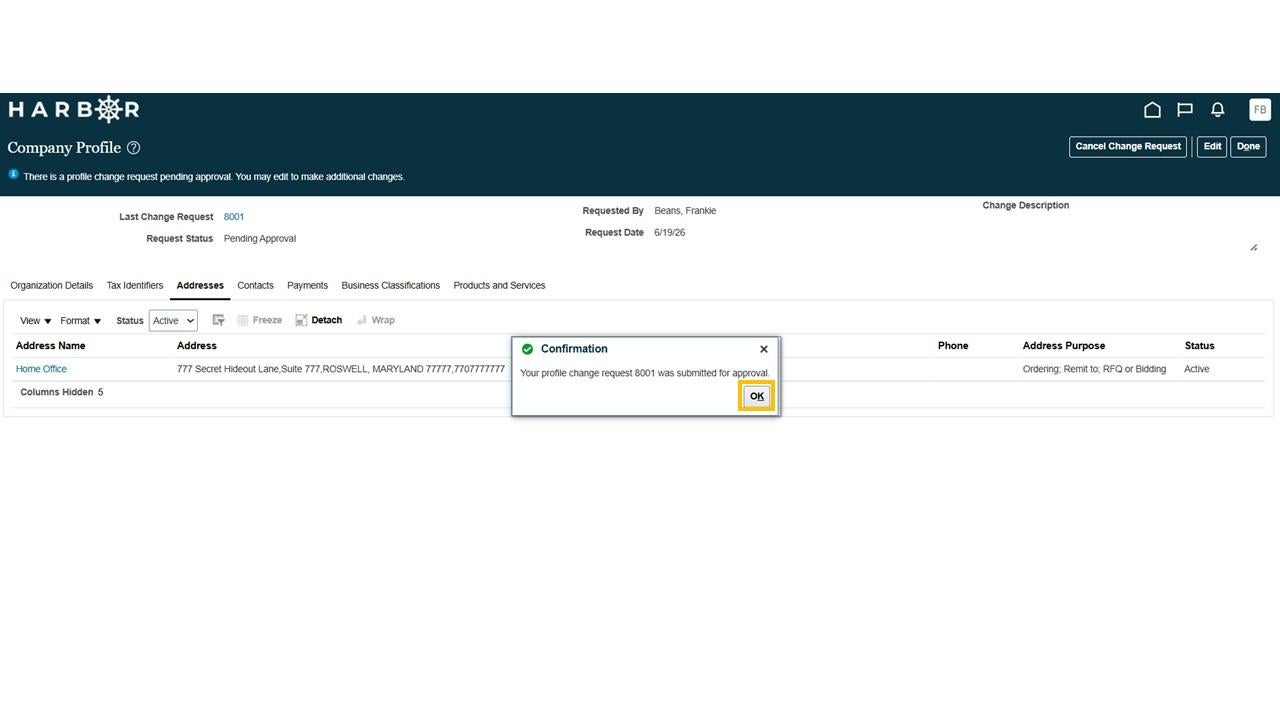Click the Status column header

[x=1200, y=346]
